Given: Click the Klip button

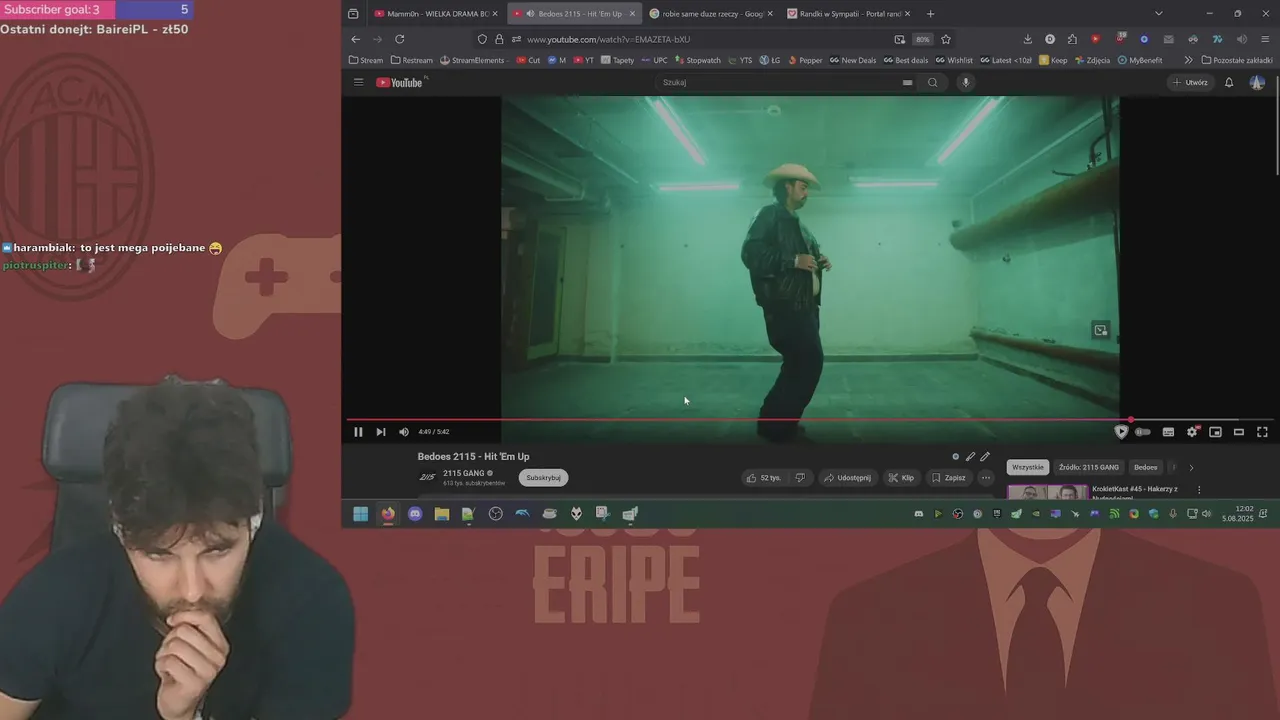Looking at the screenshot, I should click(901, 478).
